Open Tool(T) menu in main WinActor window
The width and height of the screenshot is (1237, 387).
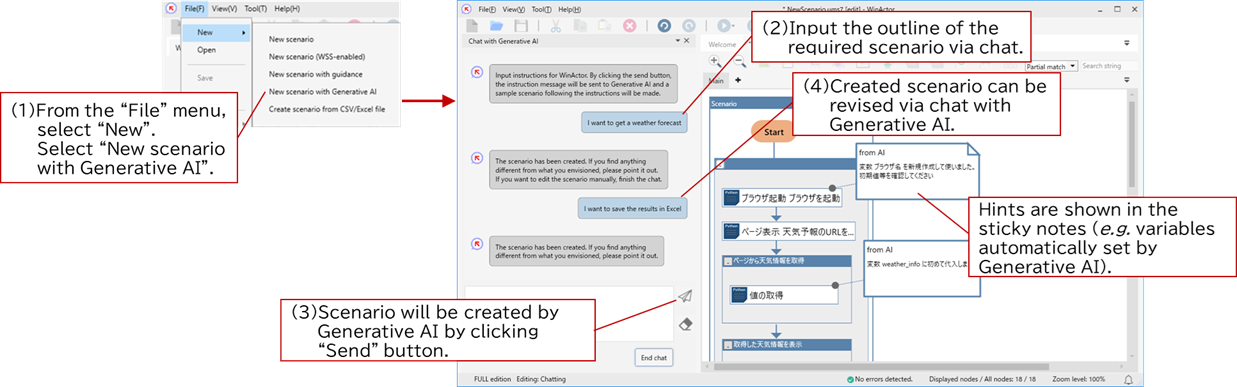[541, 8]
